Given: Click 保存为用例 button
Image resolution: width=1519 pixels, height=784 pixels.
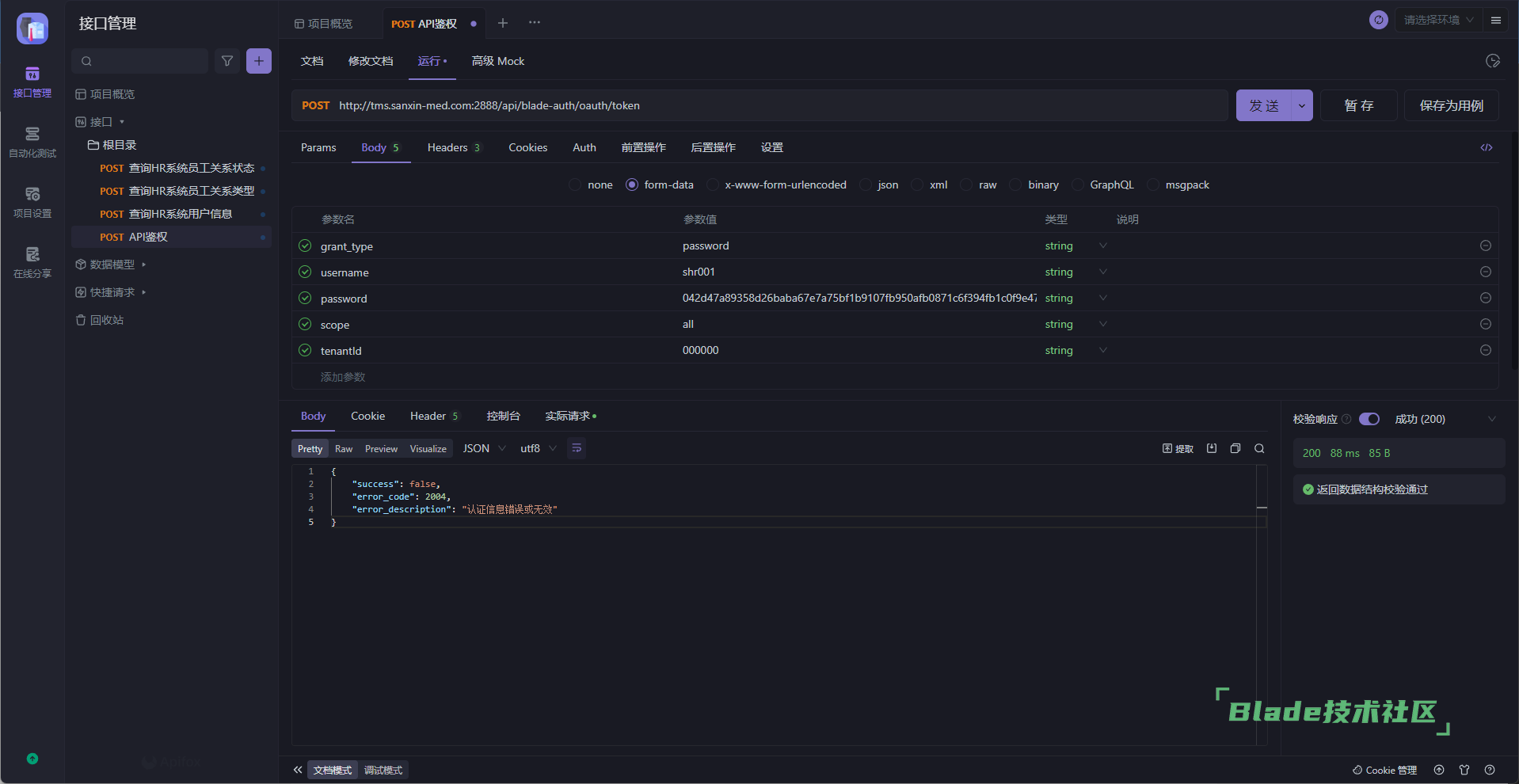Looking at the screenshot, I should point(1451,105).
